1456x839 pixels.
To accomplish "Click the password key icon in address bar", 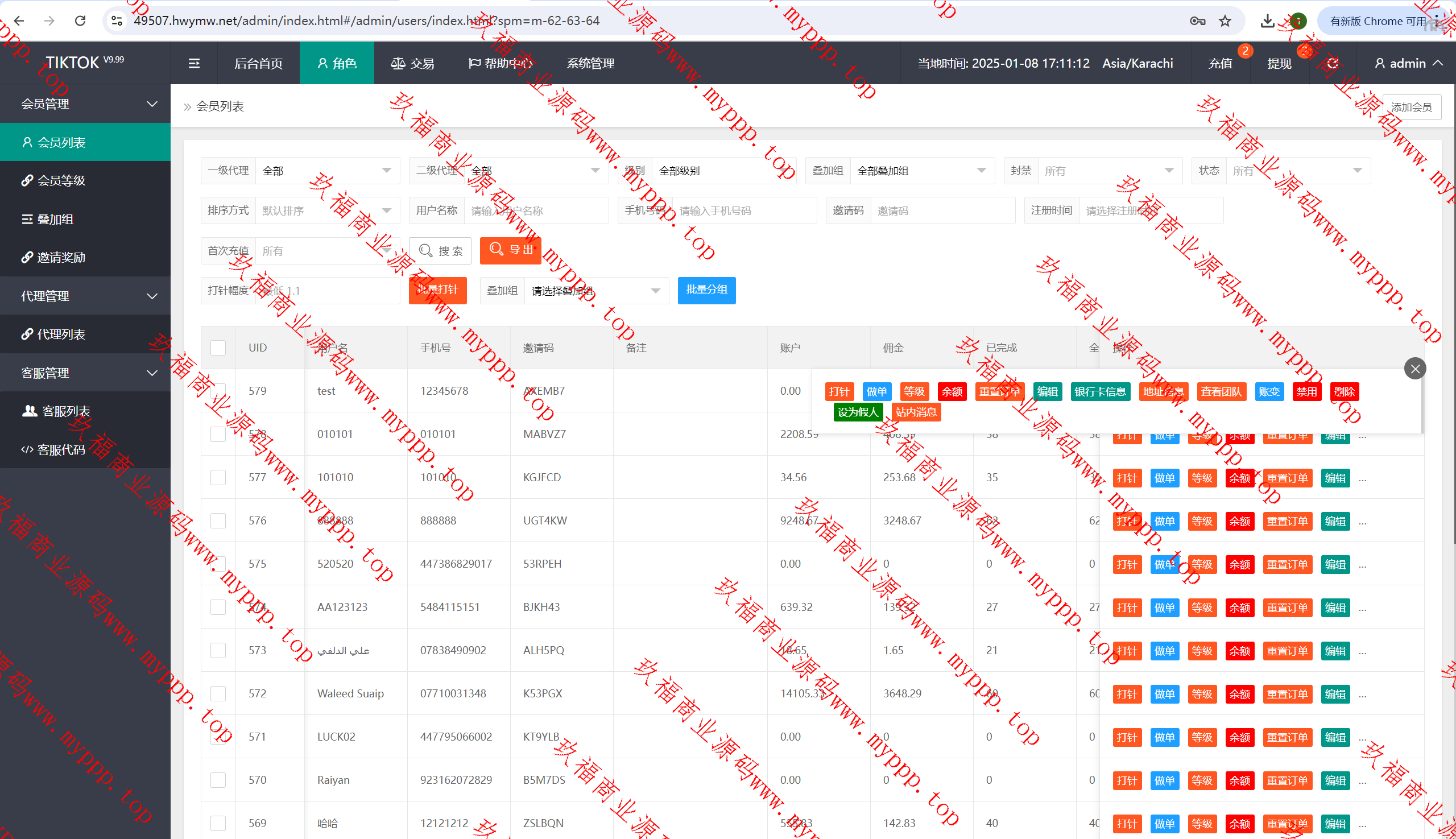I will click(x=1197, y=21).
